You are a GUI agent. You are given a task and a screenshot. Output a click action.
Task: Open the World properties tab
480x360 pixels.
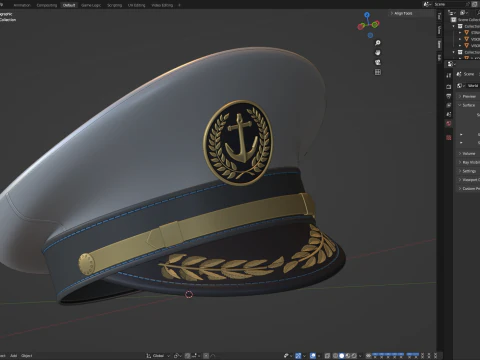pyautogui.click(x=449, y=123)
